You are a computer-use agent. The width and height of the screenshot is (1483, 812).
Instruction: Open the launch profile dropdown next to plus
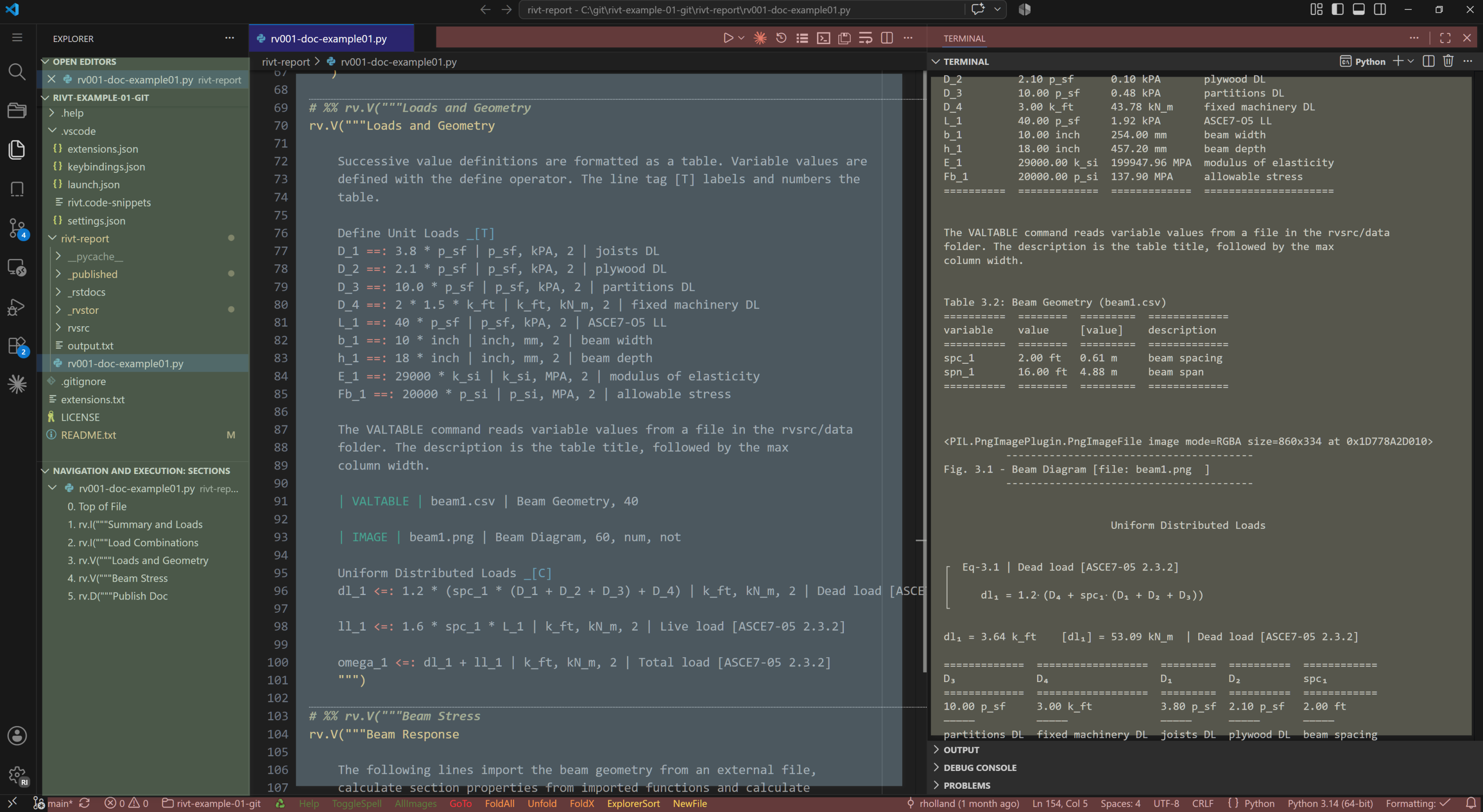[1410, 61]
